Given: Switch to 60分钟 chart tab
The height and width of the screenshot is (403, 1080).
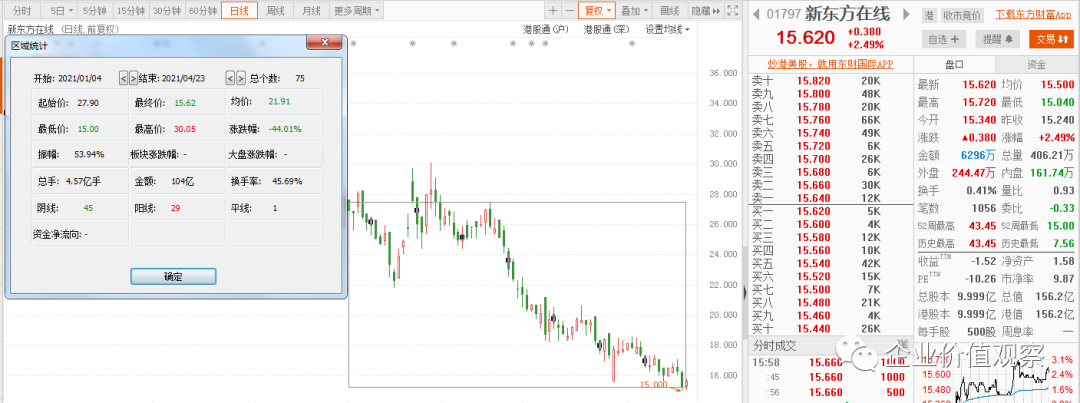Looking at the screenshot, I should click(x=203, y=11).
